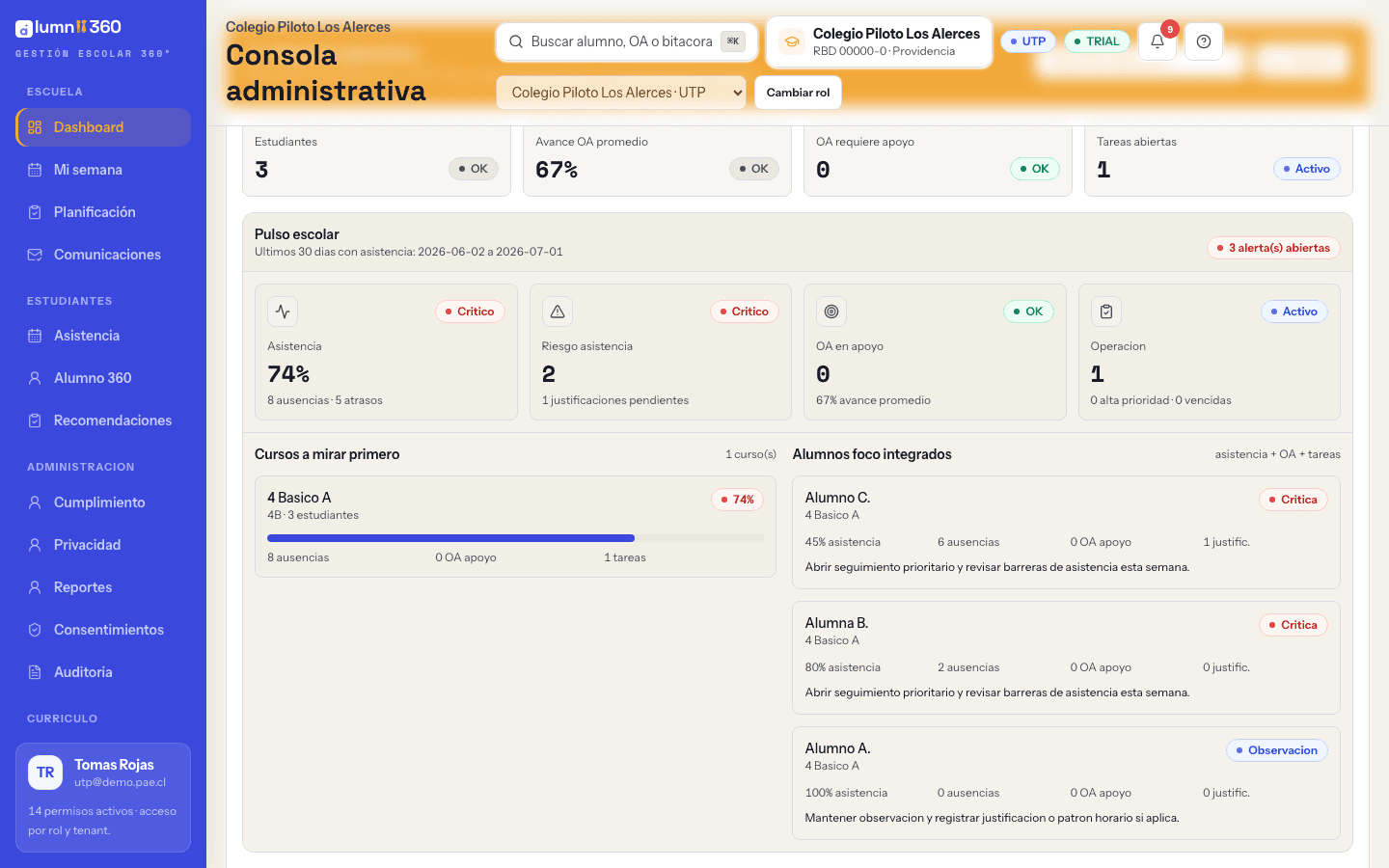Open Recomendaciones in sidebar
The width and height of the screenshot is (1389, 868).
(x=103, y=420)
